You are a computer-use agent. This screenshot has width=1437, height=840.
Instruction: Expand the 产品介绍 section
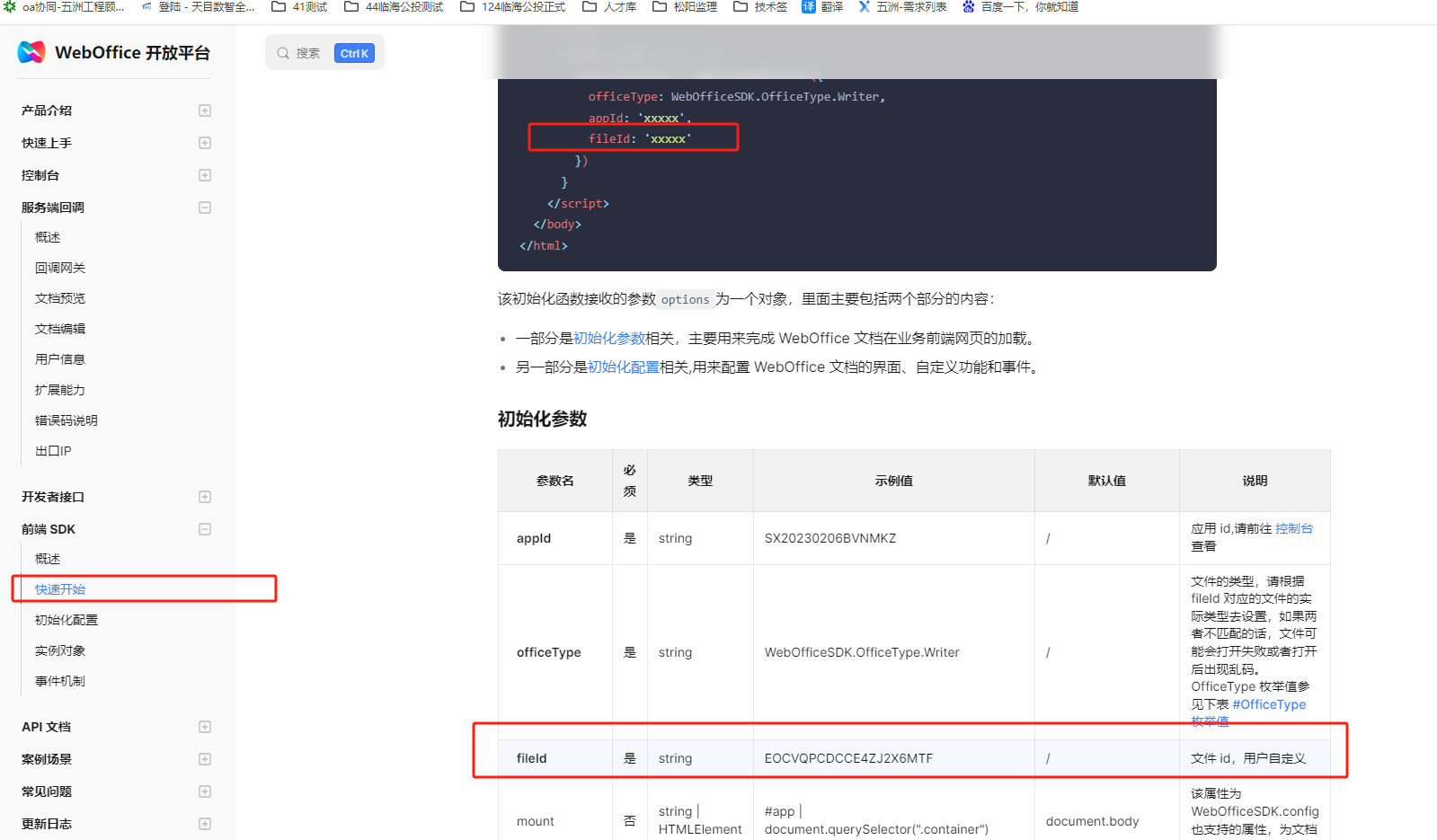pos(205,111)
